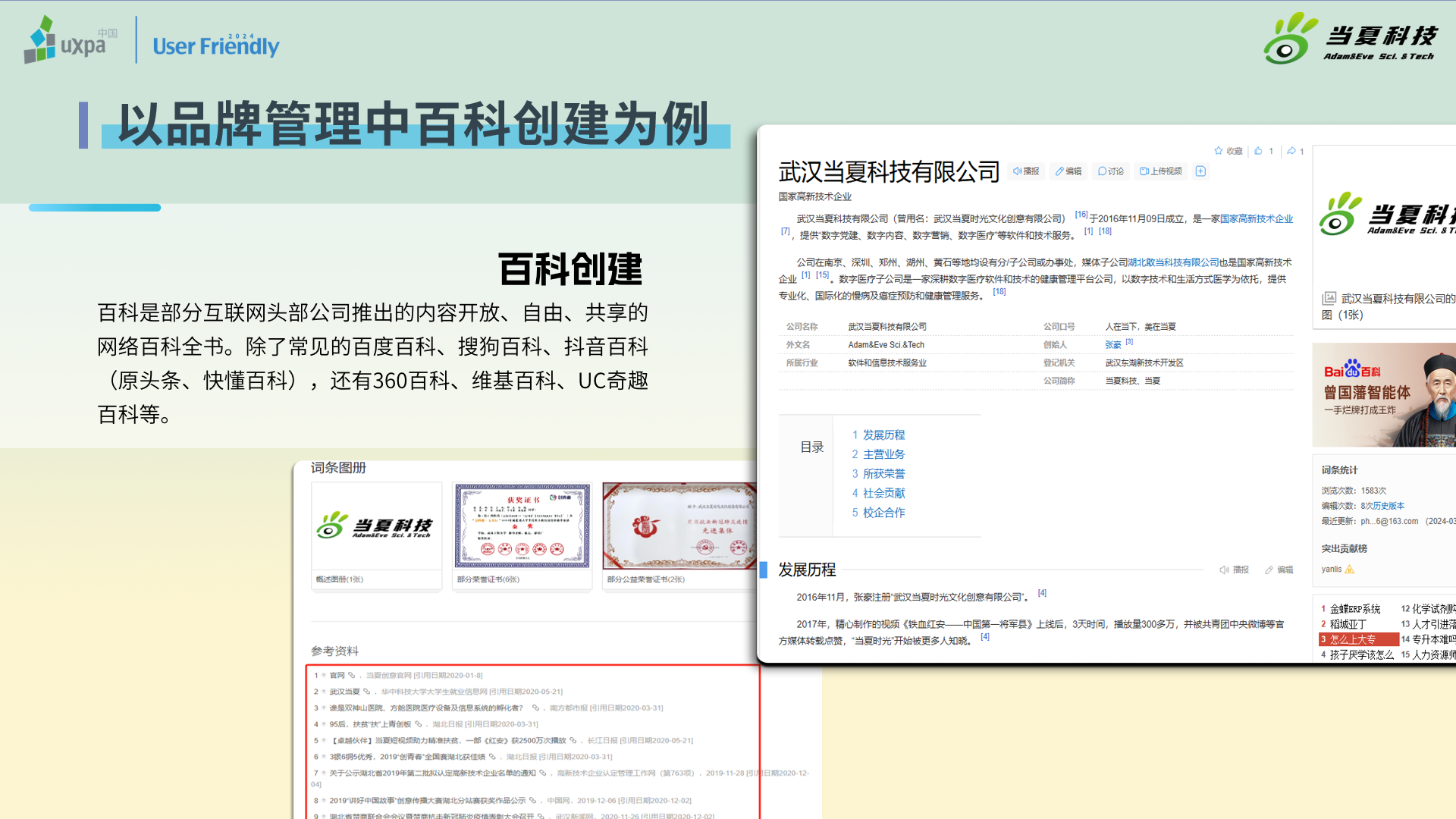Image resolution: width=1456 pixels, height=819 pixels.
Task: Click the 上传视频 upload video button
Action: point(1161,171)
